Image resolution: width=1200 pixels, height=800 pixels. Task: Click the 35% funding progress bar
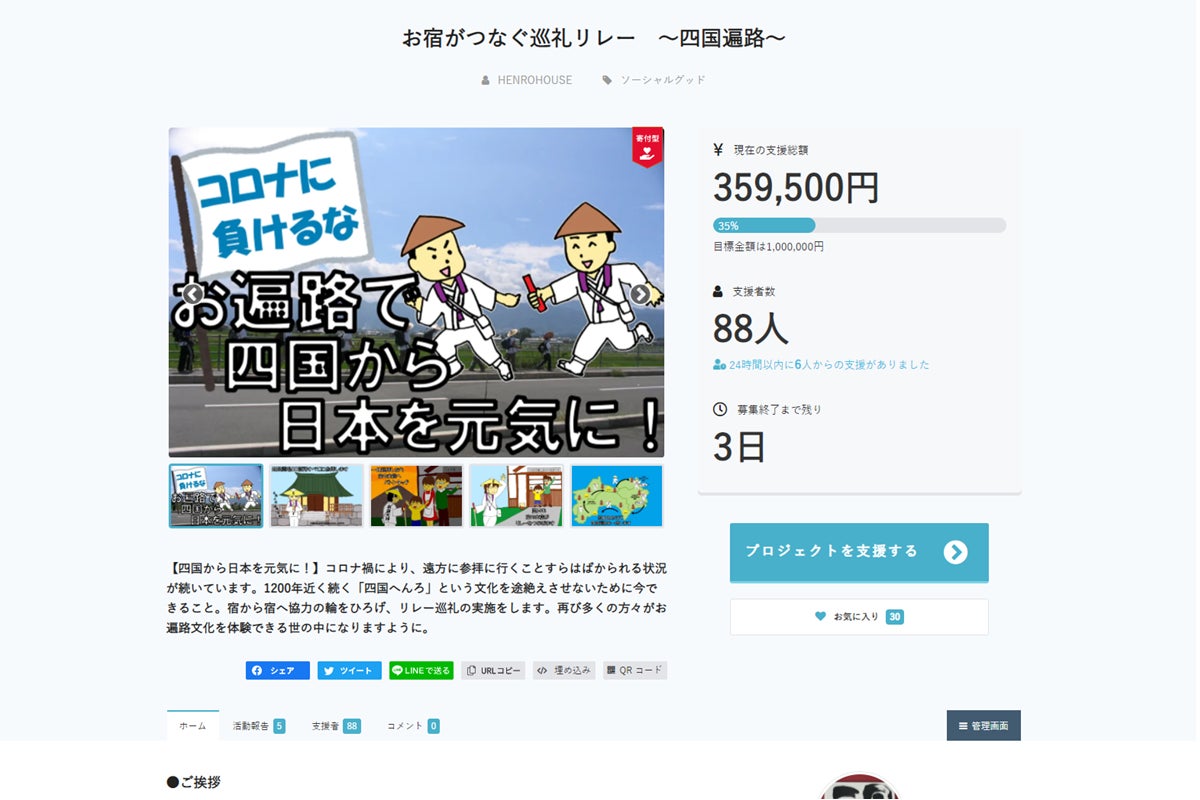859,226
